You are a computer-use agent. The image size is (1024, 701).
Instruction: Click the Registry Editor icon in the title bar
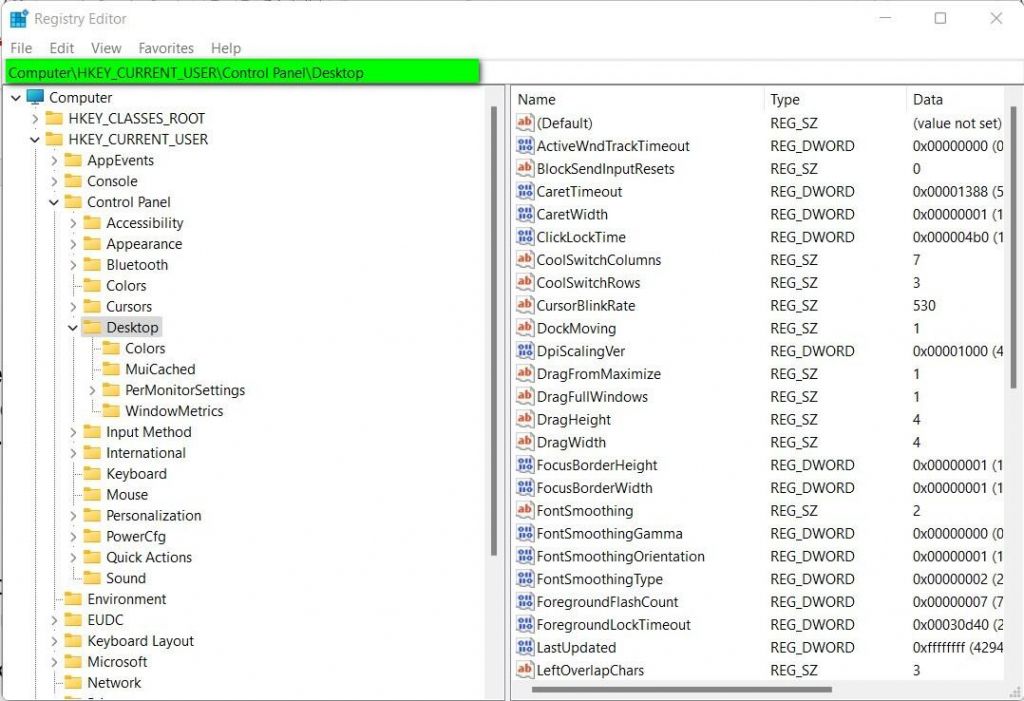click(x=18, y=18)
